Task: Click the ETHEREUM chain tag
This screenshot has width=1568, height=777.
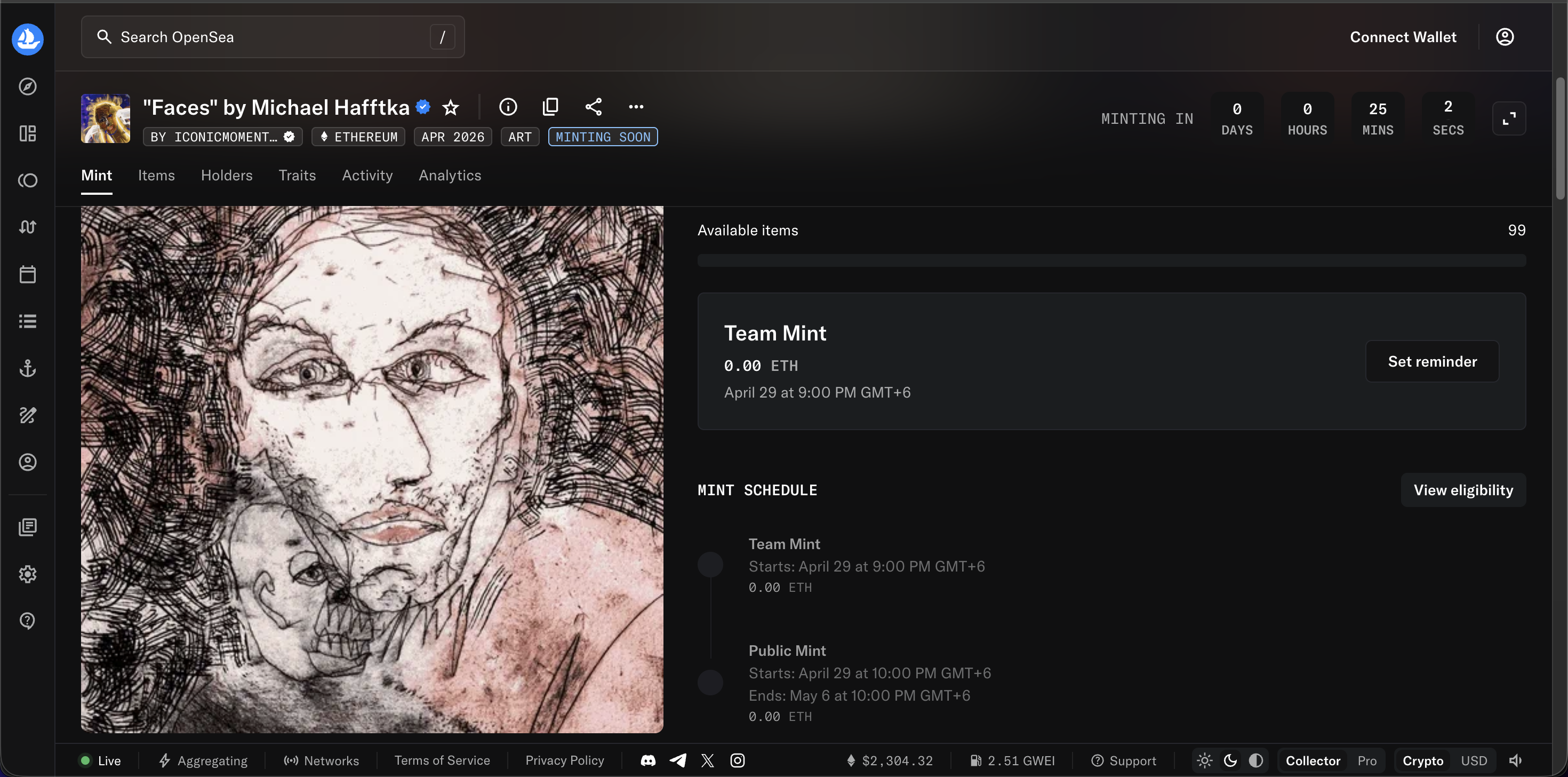Action: point(358,137)
